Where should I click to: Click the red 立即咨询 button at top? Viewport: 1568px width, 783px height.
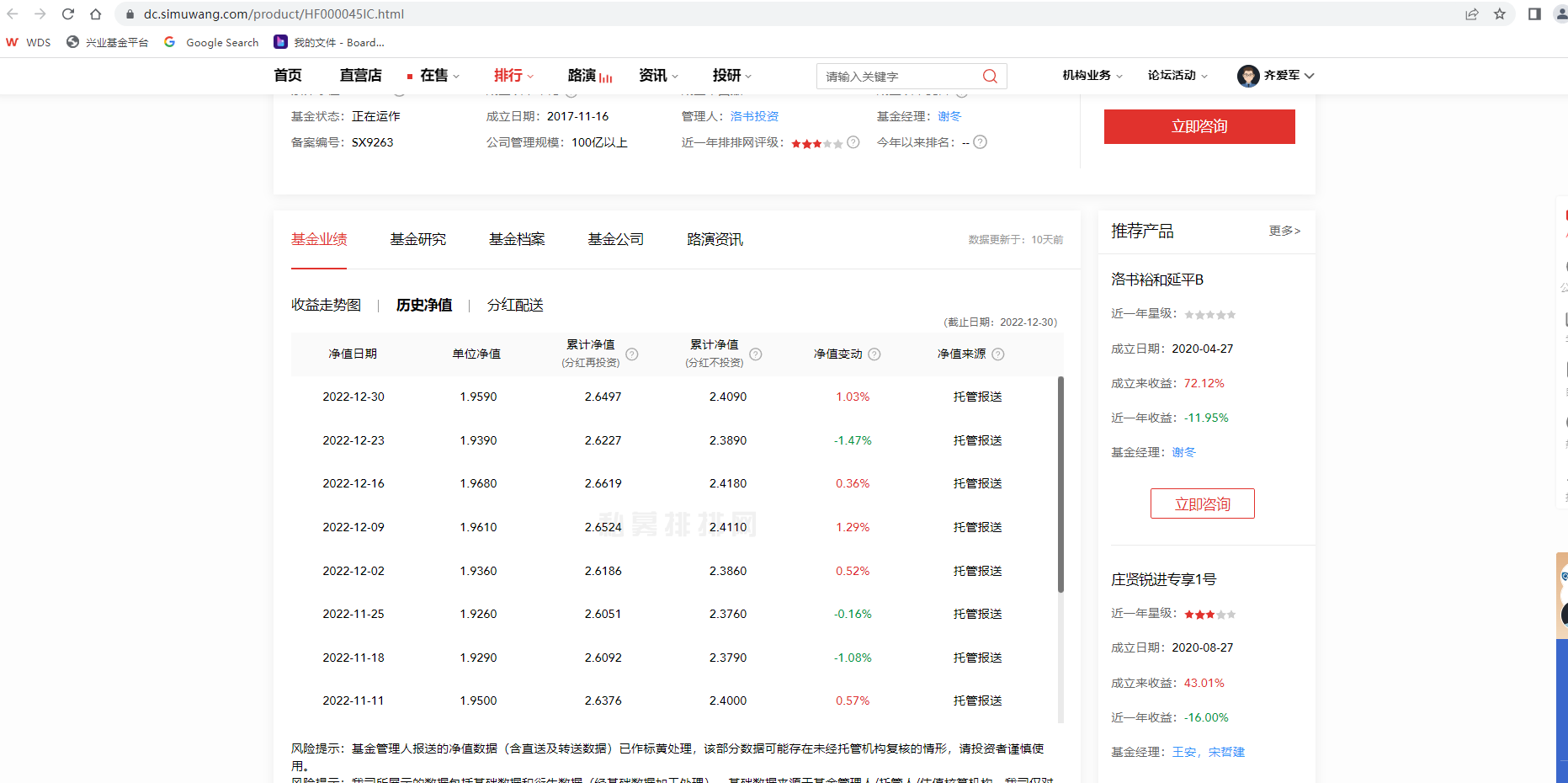point(1199,126)
